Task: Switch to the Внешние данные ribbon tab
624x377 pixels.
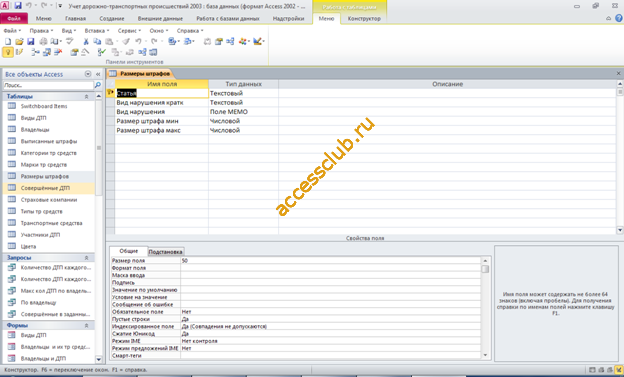Action: [160, 18]
